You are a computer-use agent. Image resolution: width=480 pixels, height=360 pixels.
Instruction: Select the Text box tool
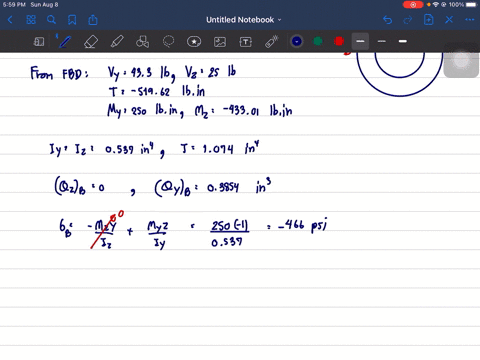246,42
